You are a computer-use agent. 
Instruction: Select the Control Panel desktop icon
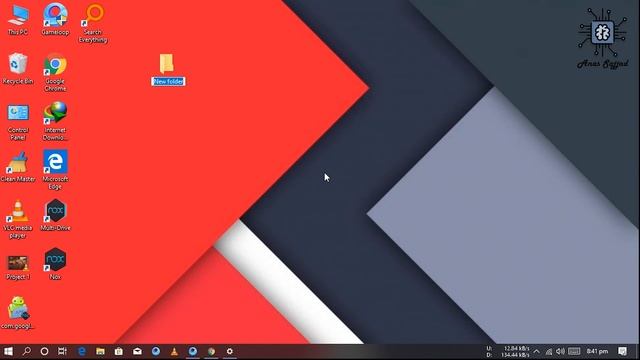point(18,122)
